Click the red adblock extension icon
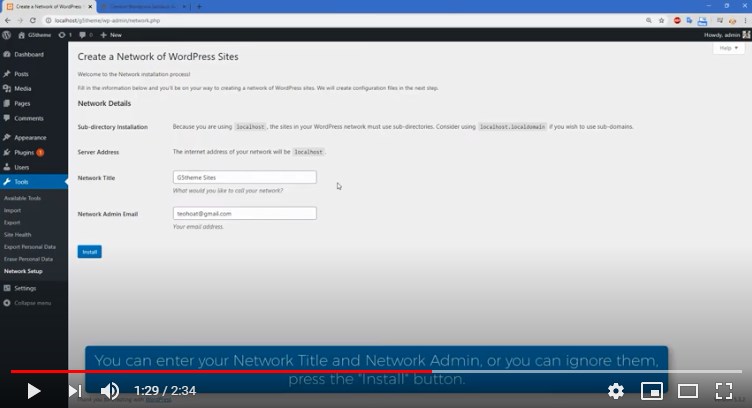The width and height of the screenshot is (752, 408). pyautogui.click(x=677, y=20)
